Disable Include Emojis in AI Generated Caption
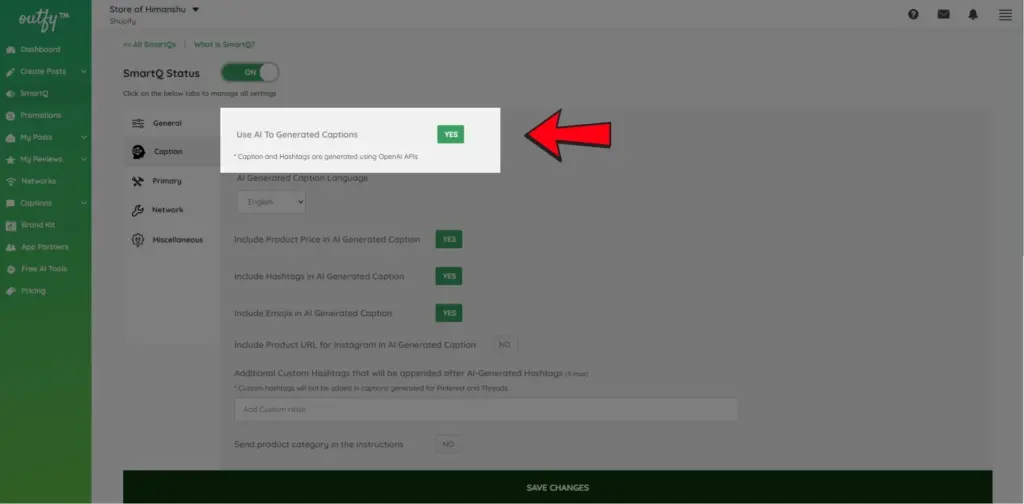 click(x=449, y=313)
